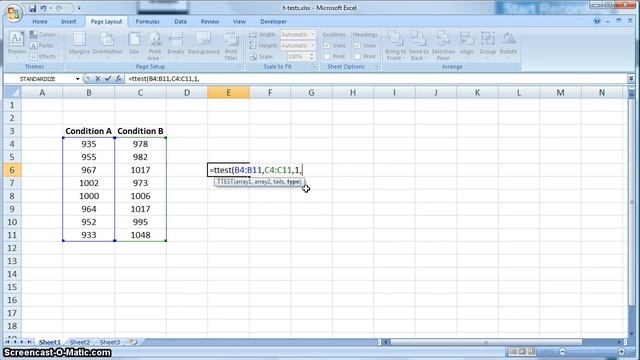
Task: Toggle Gridlines Print checkbox
Action: coord(327,56)
